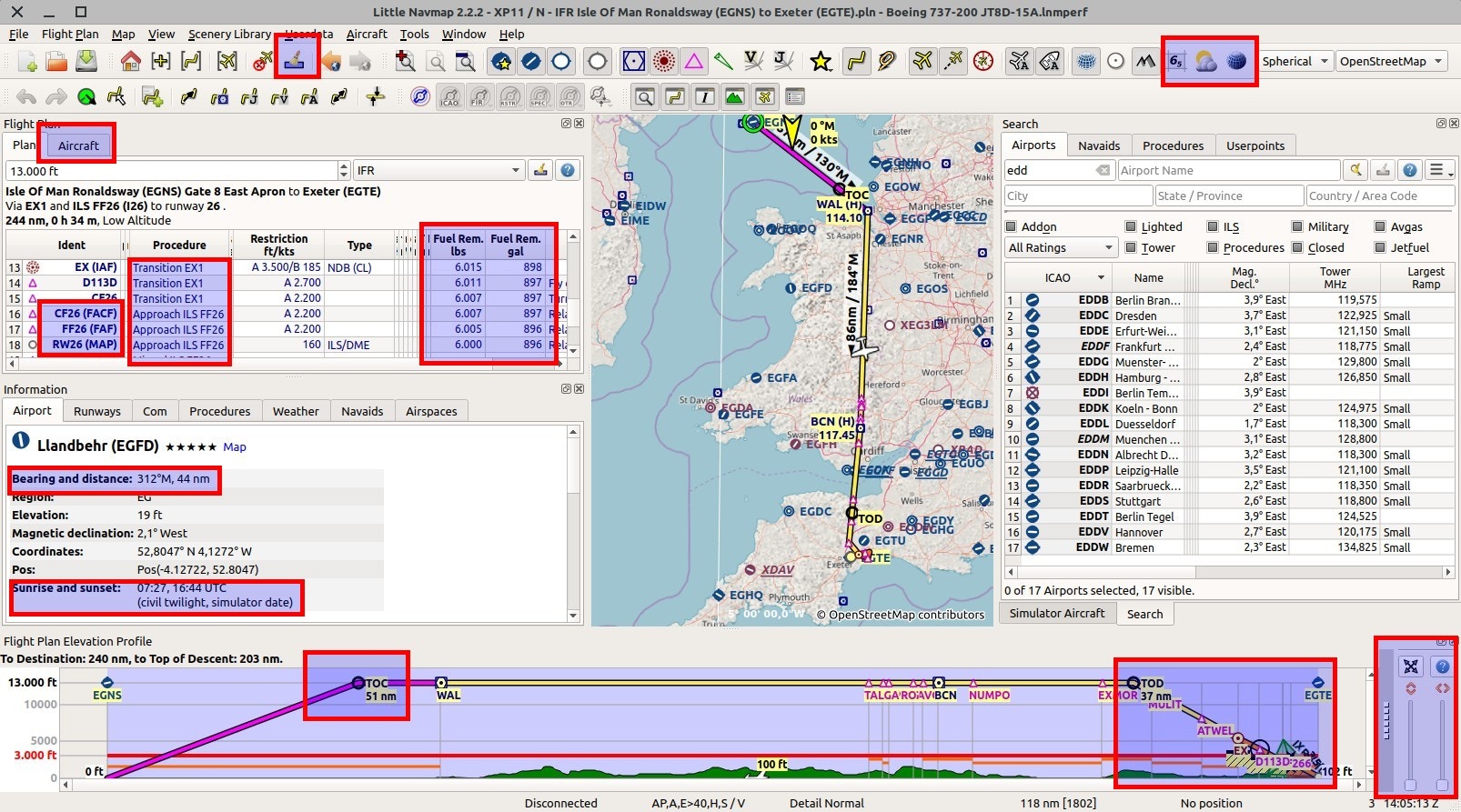Click the save flight plan disk icon
Viewport: 1461px width, 812px height.
click(86, 62)
